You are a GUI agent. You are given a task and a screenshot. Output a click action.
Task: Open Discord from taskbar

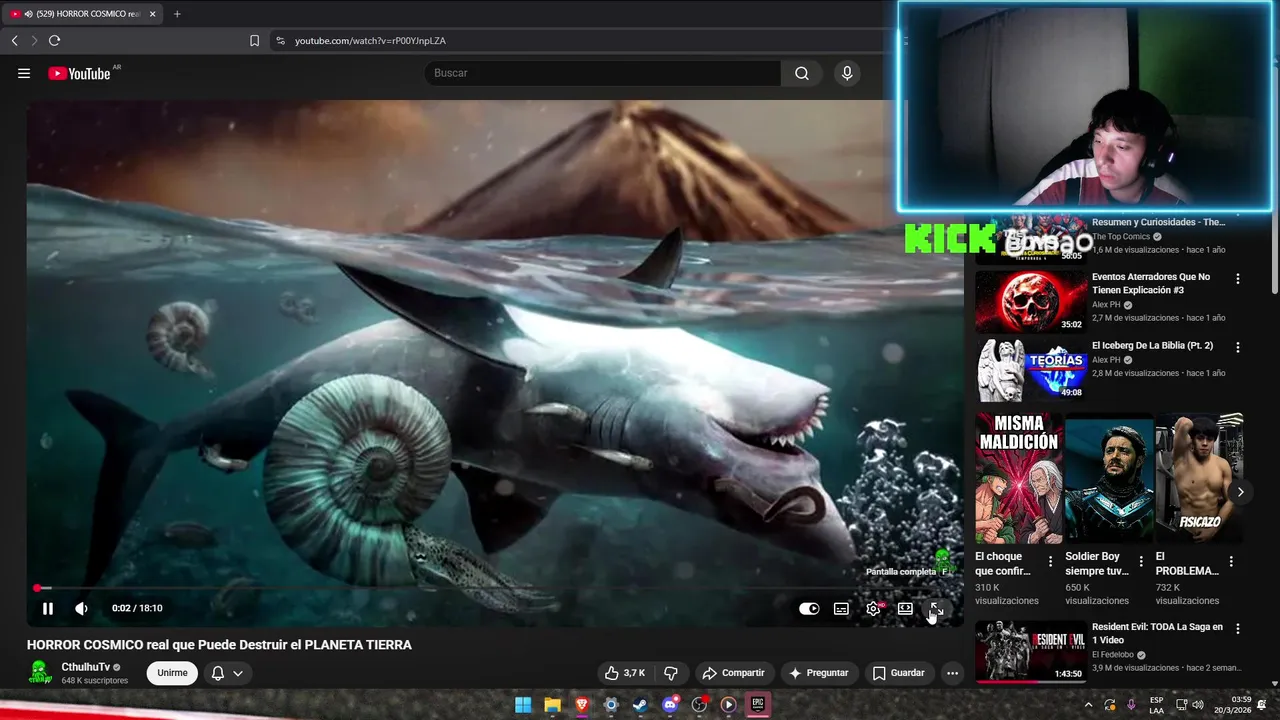point(670,705)
